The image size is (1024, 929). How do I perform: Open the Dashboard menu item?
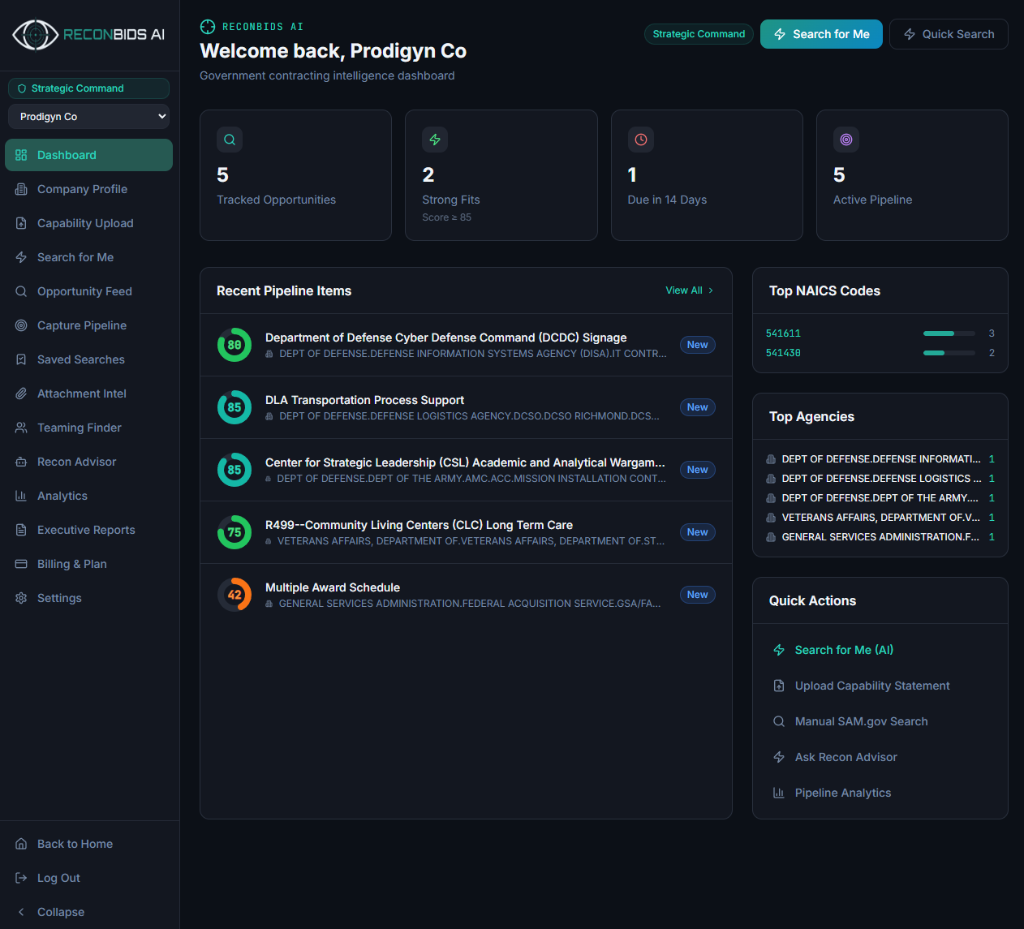point(89,155)
